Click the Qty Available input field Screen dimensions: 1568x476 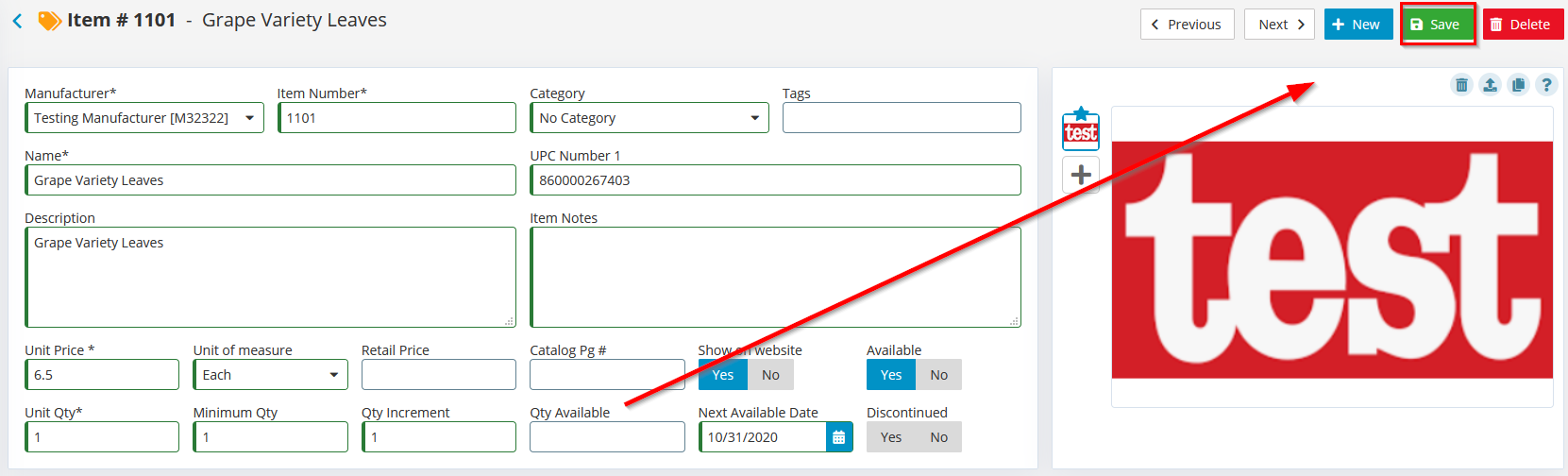607,437
